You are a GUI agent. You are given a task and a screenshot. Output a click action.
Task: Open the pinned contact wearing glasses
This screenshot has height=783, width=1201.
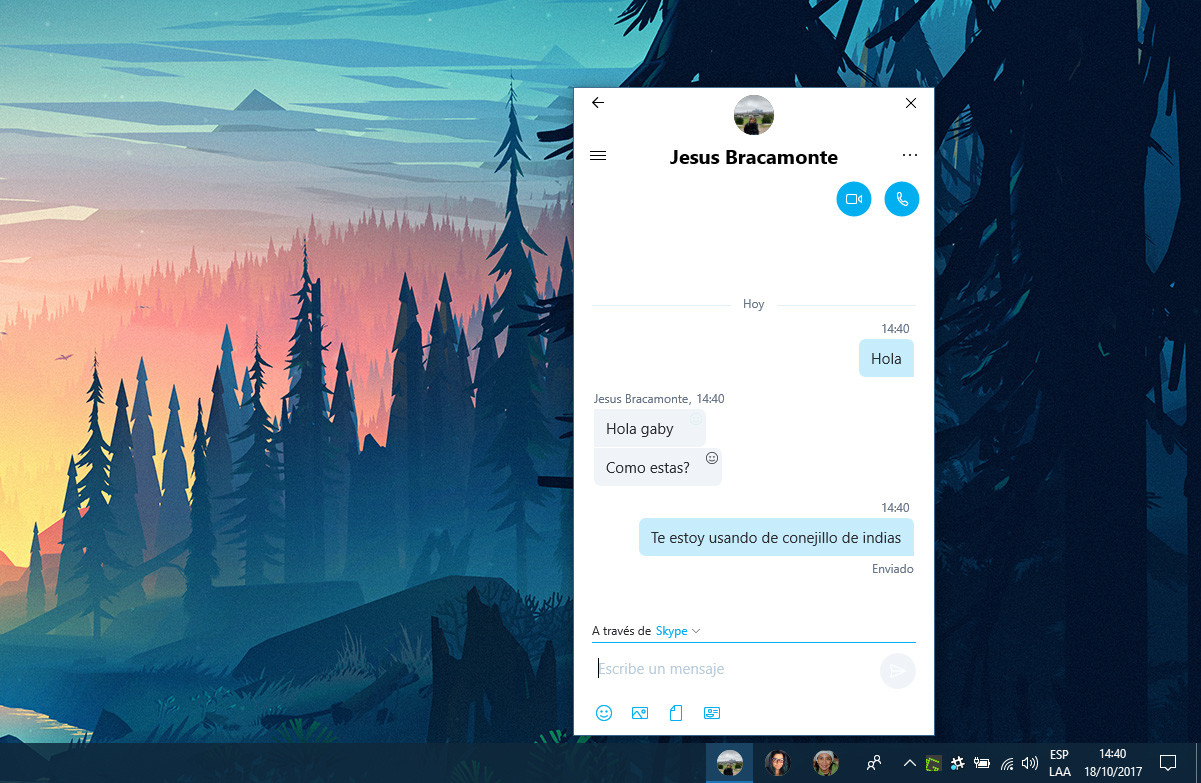pyautogui.click(x=777, y=763)
